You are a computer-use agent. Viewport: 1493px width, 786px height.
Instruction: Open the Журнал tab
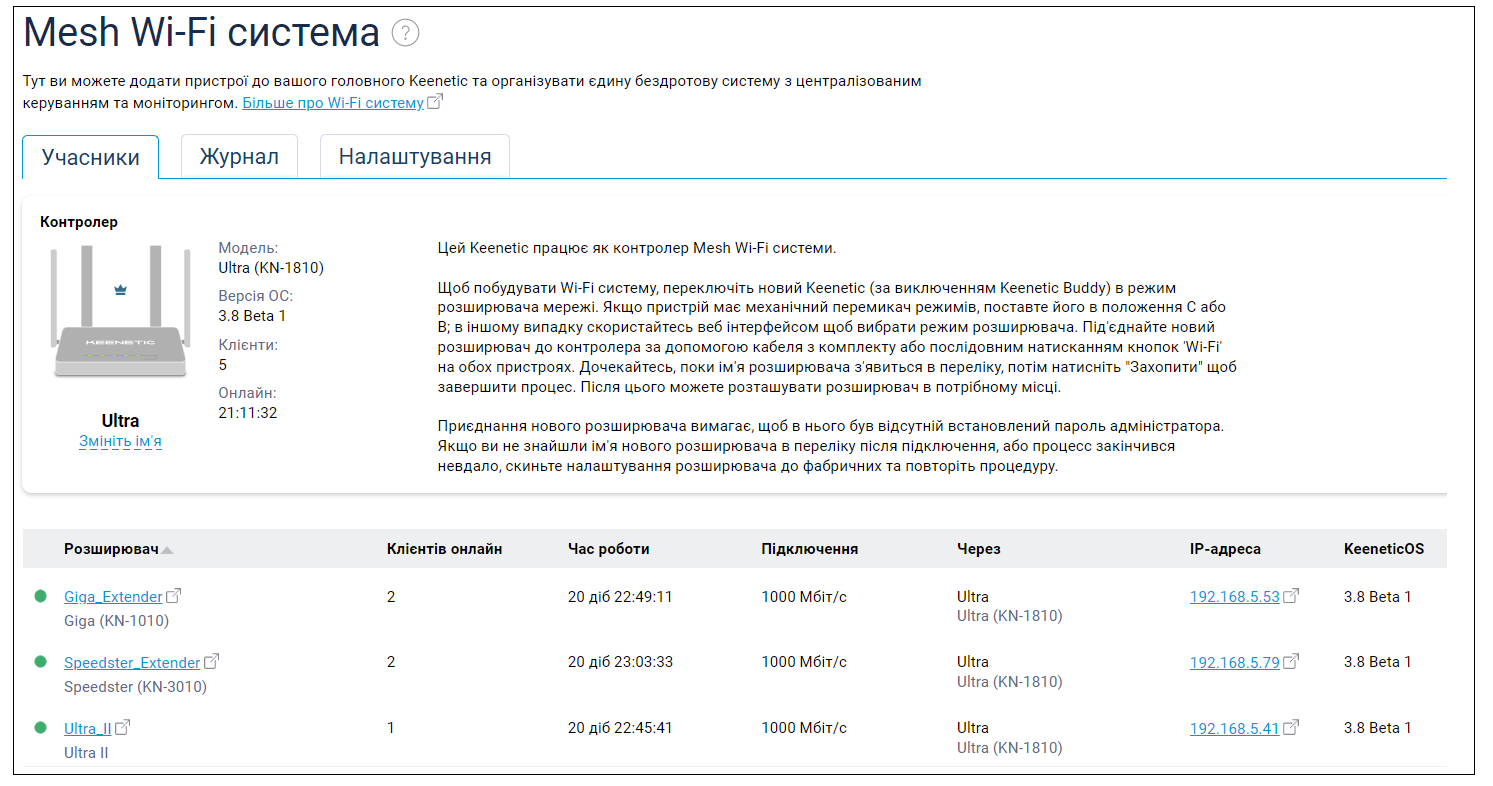tap(239, 157)
